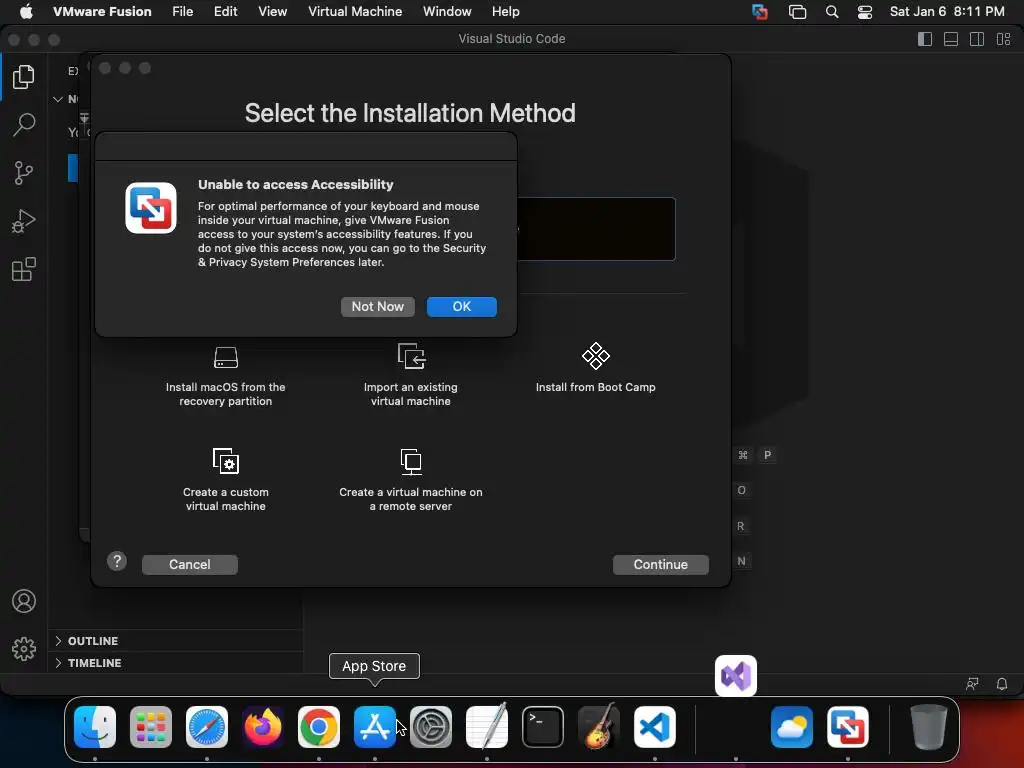Screen dimensions: 1024x768
Task: Open Firefox from the Dock
Action: pos(263,727)
